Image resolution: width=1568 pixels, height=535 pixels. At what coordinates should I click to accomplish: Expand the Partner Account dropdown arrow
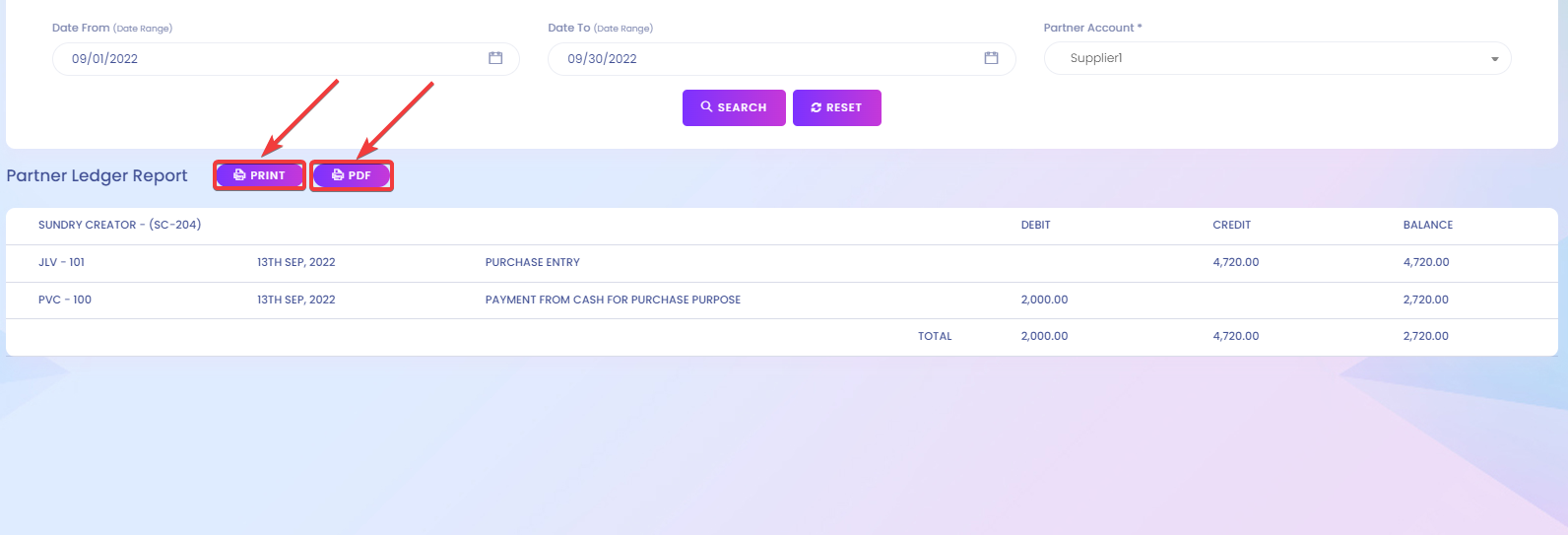[x=1494, y=59]
